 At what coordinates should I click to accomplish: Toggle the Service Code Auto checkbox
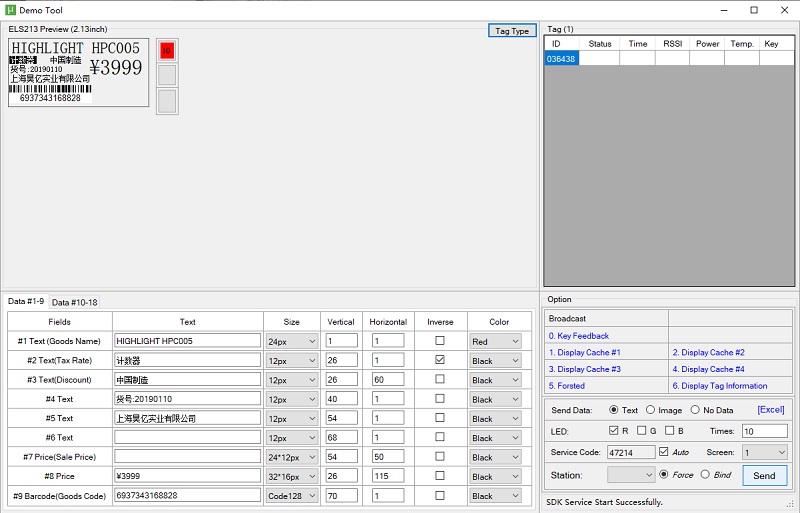[664, 452]
